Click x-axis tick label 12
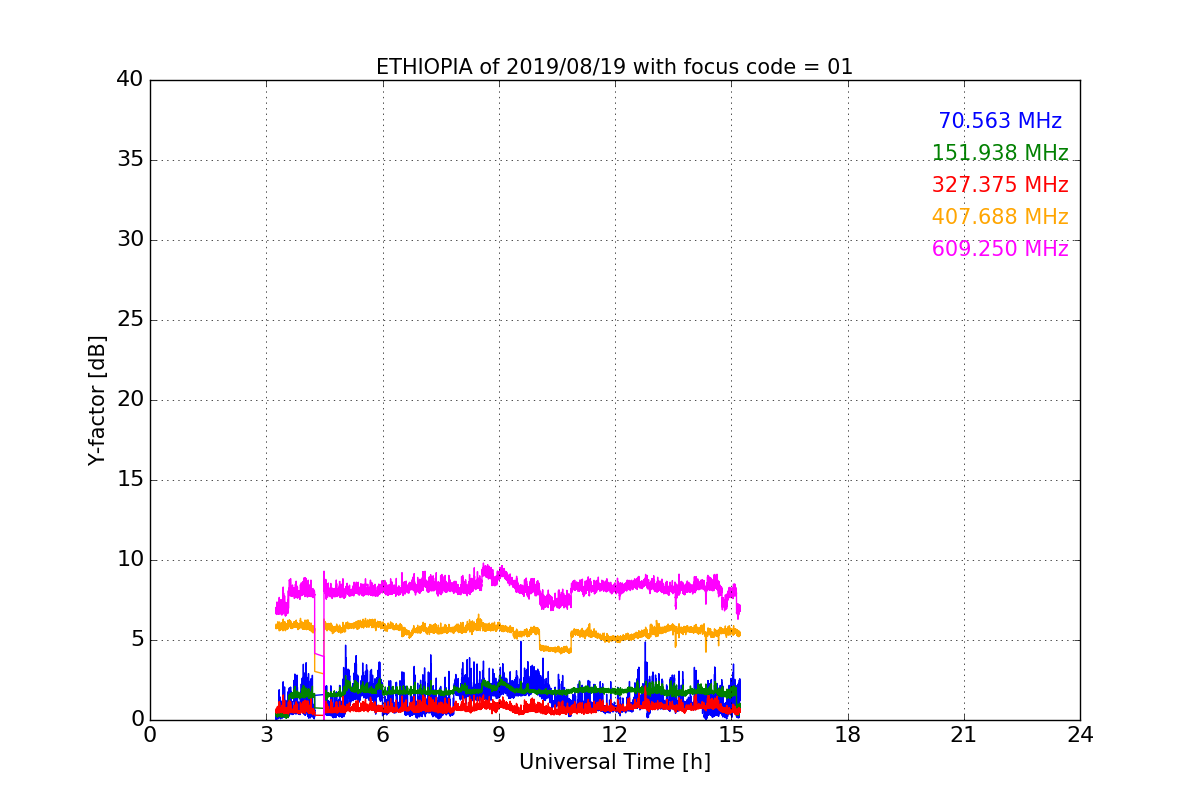1200x800 pixels. [x=615, y=734]
